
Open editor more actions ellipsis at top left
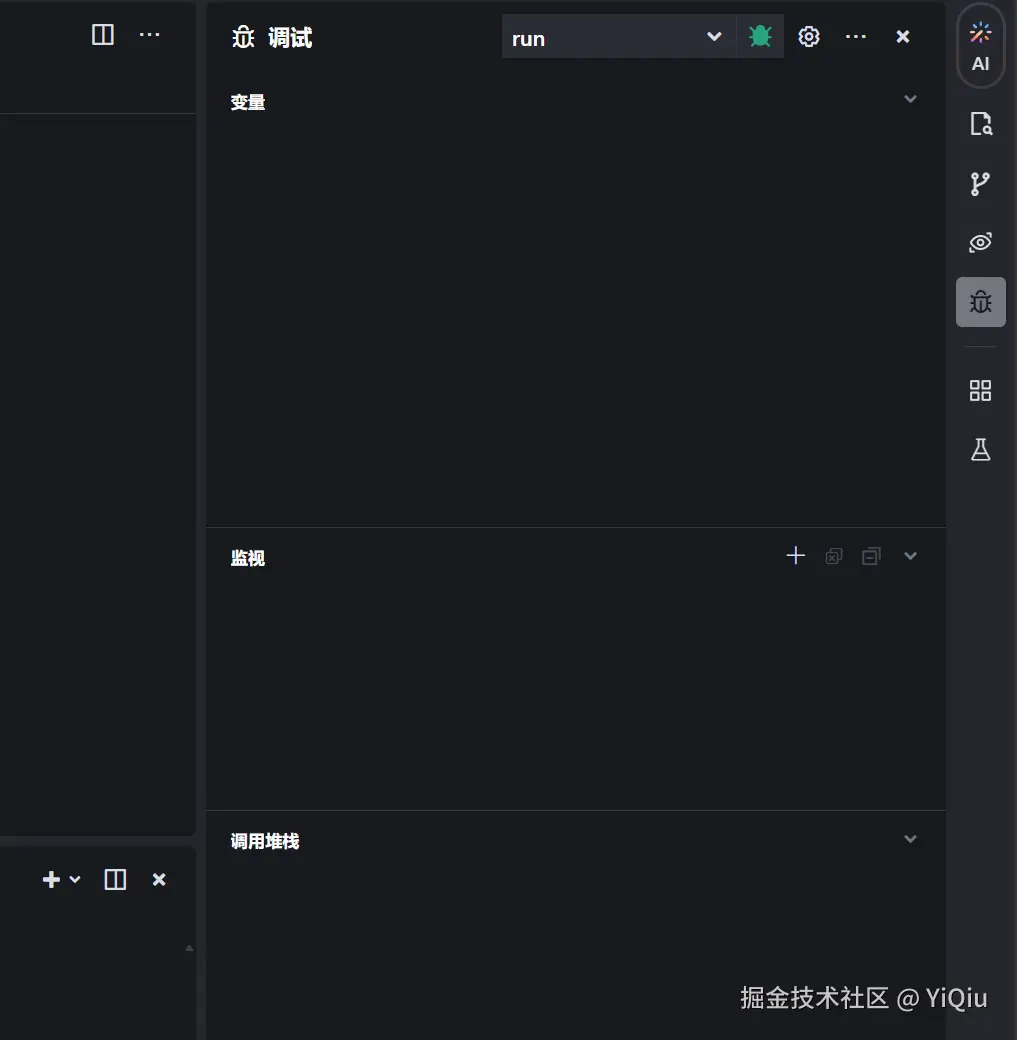[x=149, y=34]
